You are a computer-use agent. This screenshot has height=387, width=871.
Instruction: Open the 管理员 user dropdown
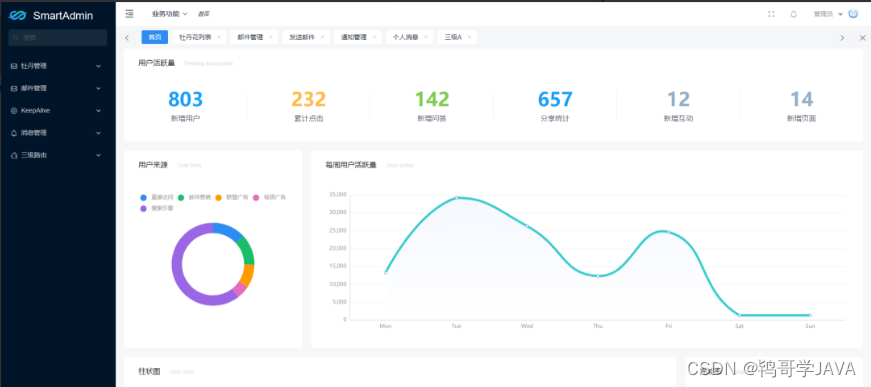[829, 14]
